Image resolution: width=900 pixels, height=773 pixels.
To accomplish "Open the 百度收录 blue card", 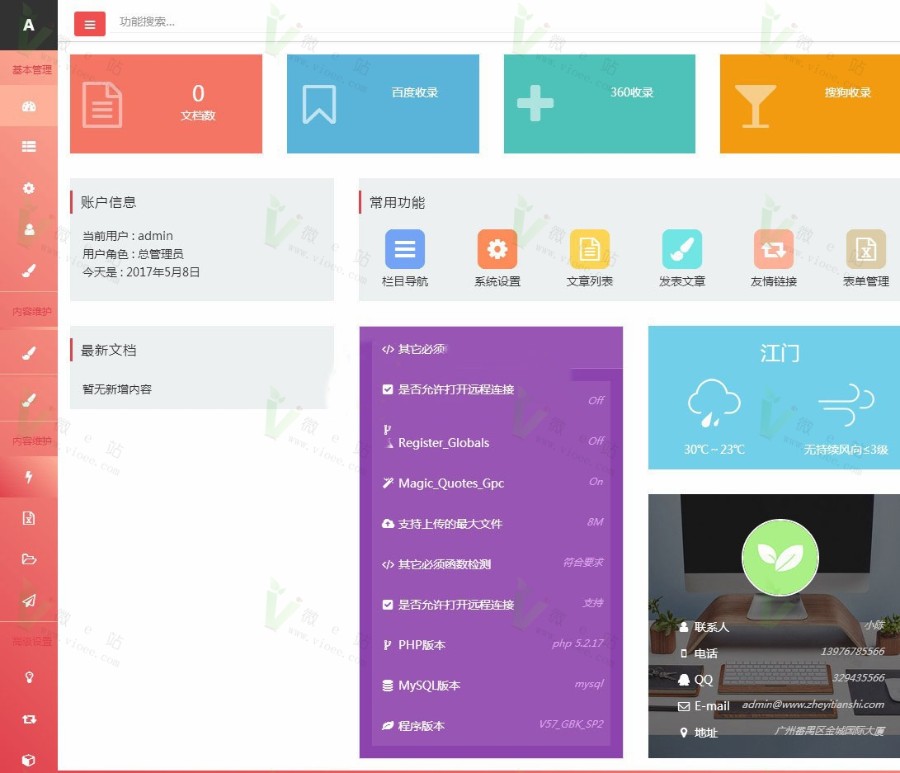I will click(383, 104).
